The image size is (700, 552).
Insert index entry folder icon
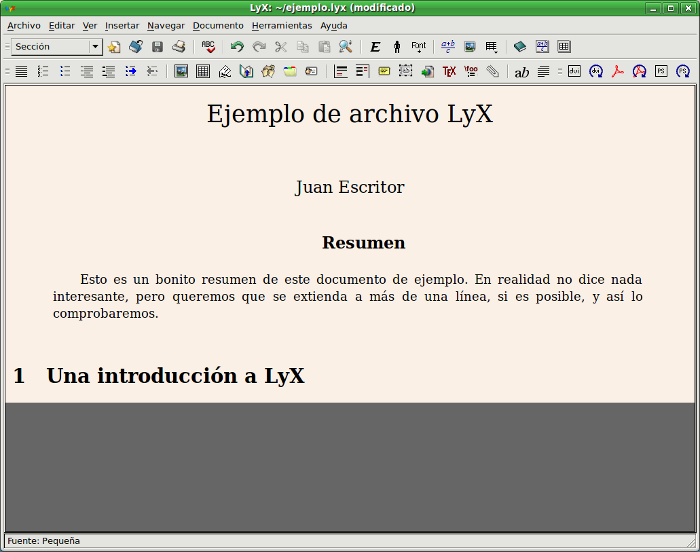pyautogui.click(x=290, y=71)
